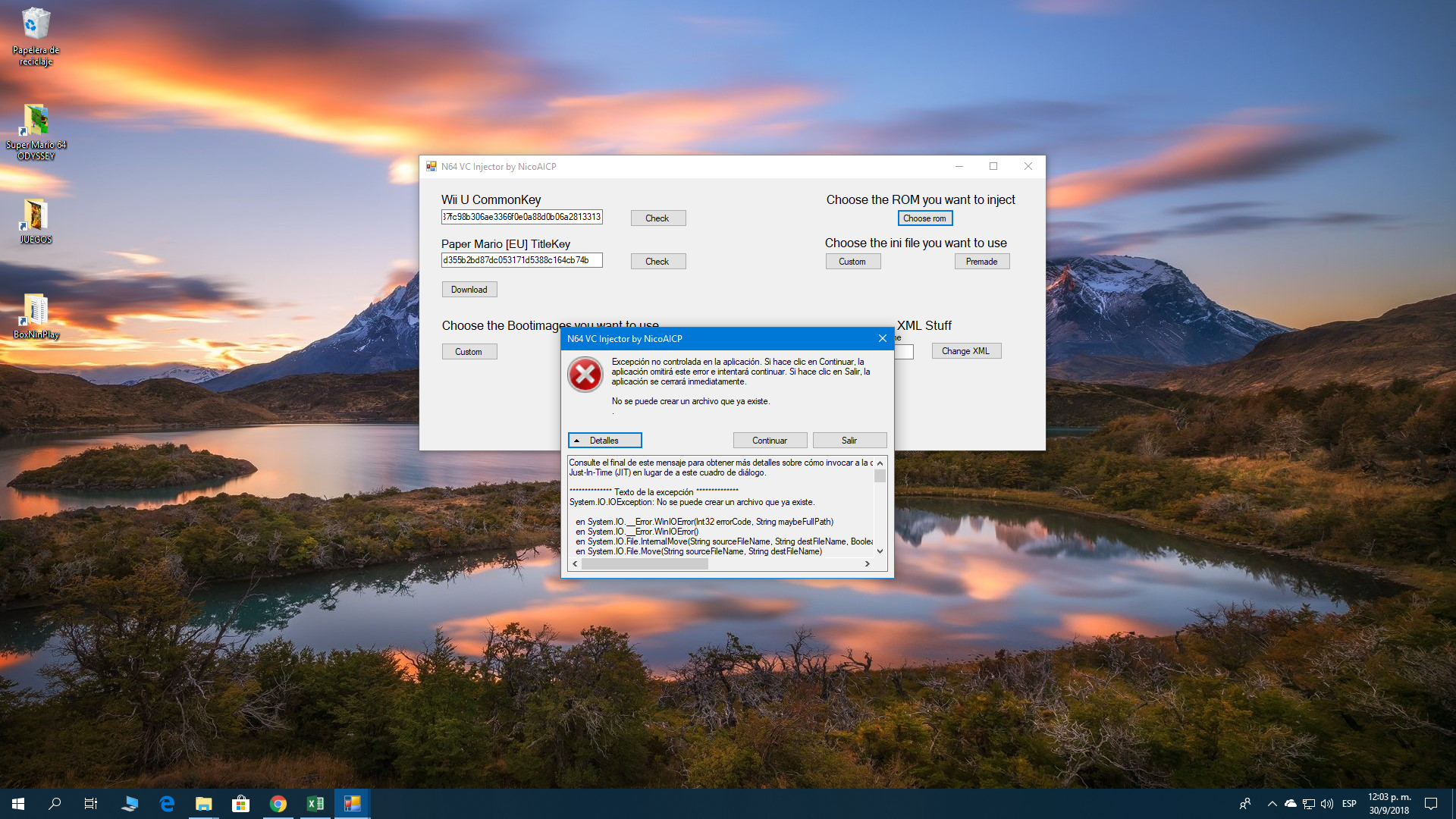The width and height of the screenshot is (1456, 819).
Task: Switch to Excel on the taskbar
Action: 315,804
